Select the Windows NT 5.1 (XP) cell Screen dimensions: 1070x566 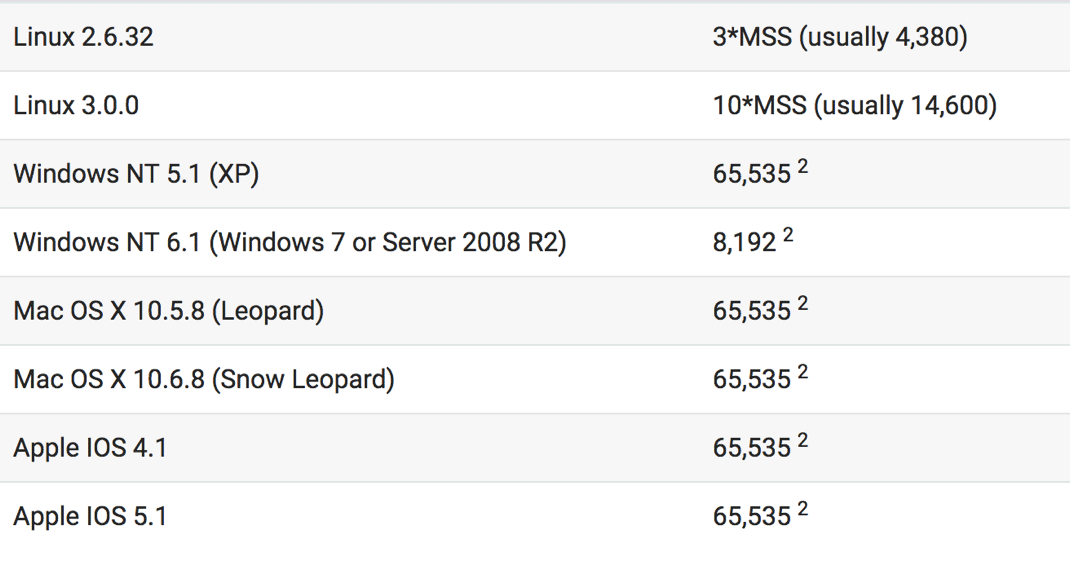tap(136, 173)
